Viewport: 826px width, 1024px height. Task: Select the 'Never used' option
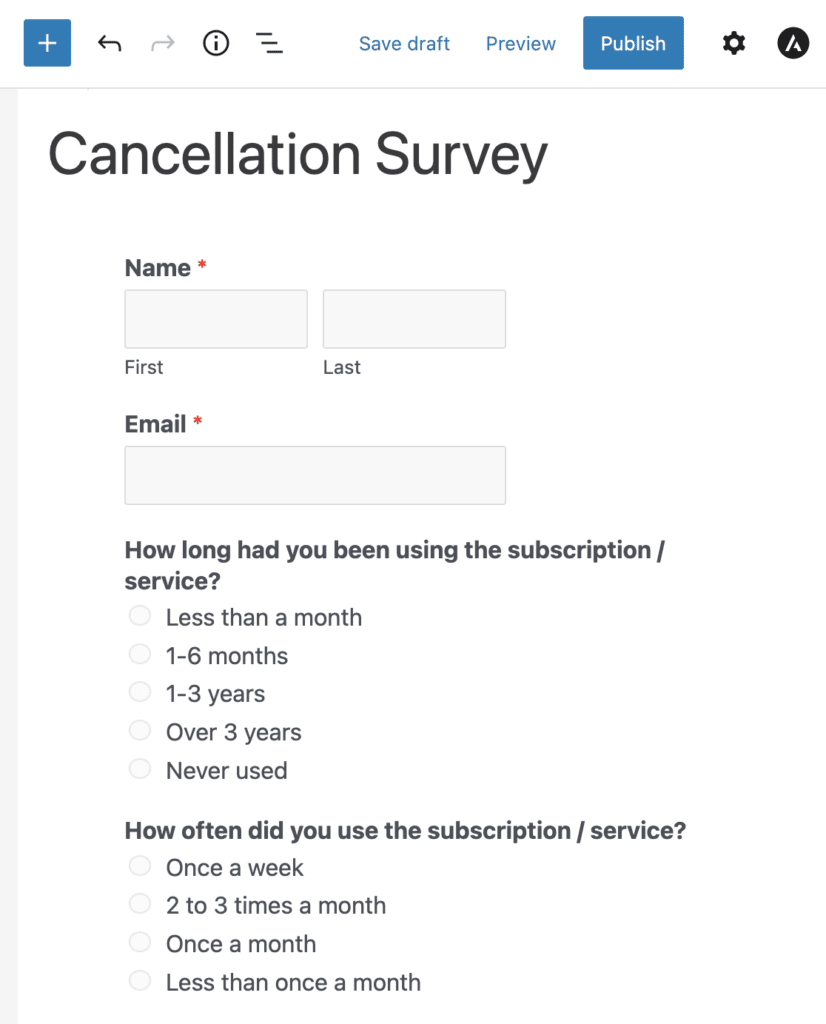pyautogui.click(x=139, y=768)
